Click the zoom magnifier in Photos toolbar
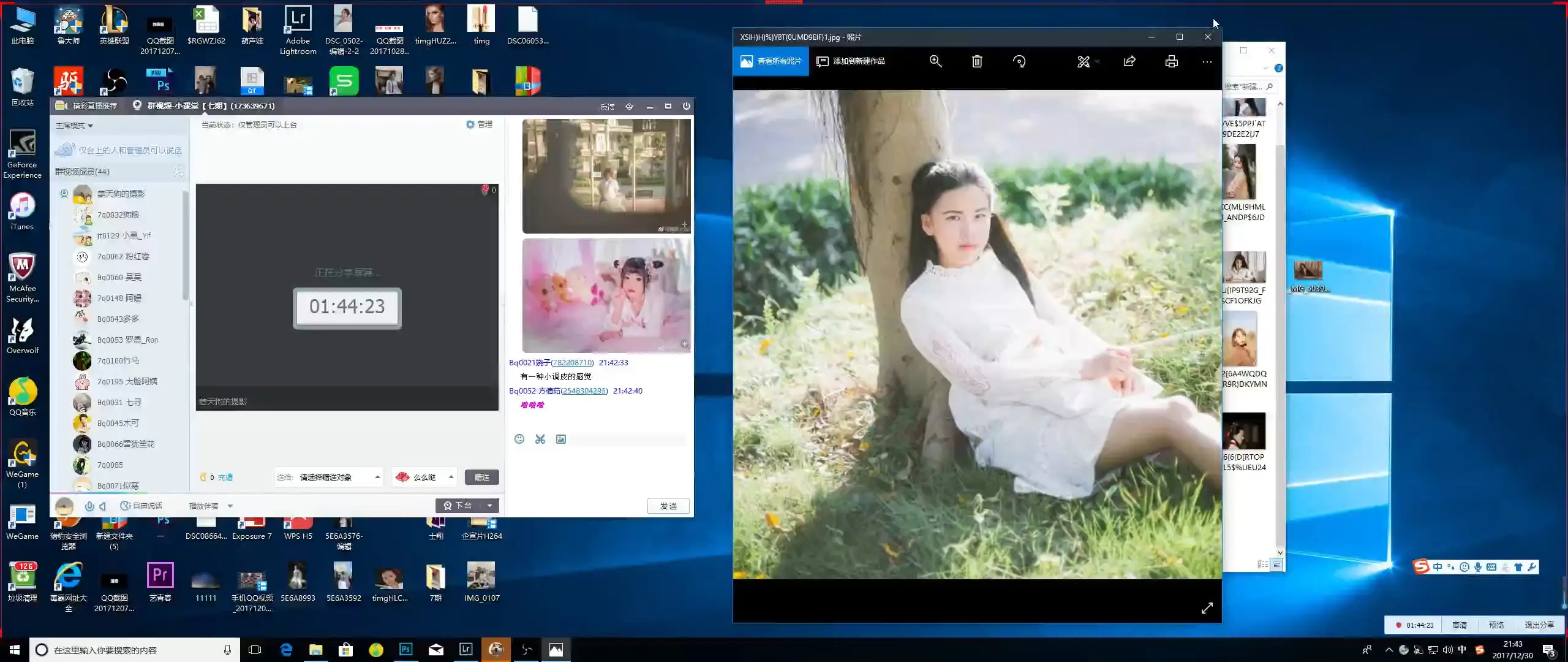The width and height of the screenshot is (1568, 662). 935,61
